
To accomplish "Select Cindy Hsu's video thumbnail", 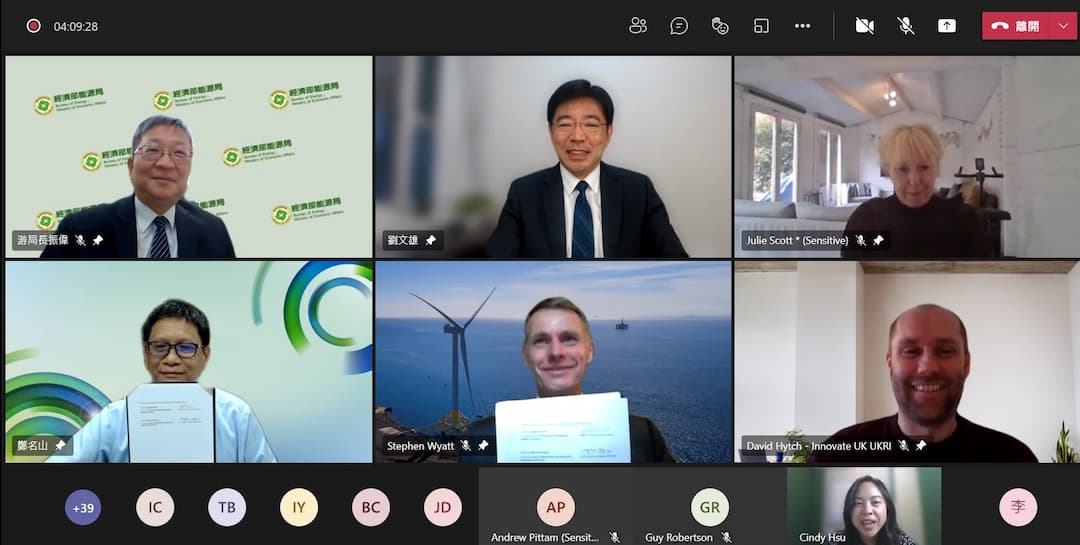I will tap(864, 504).
